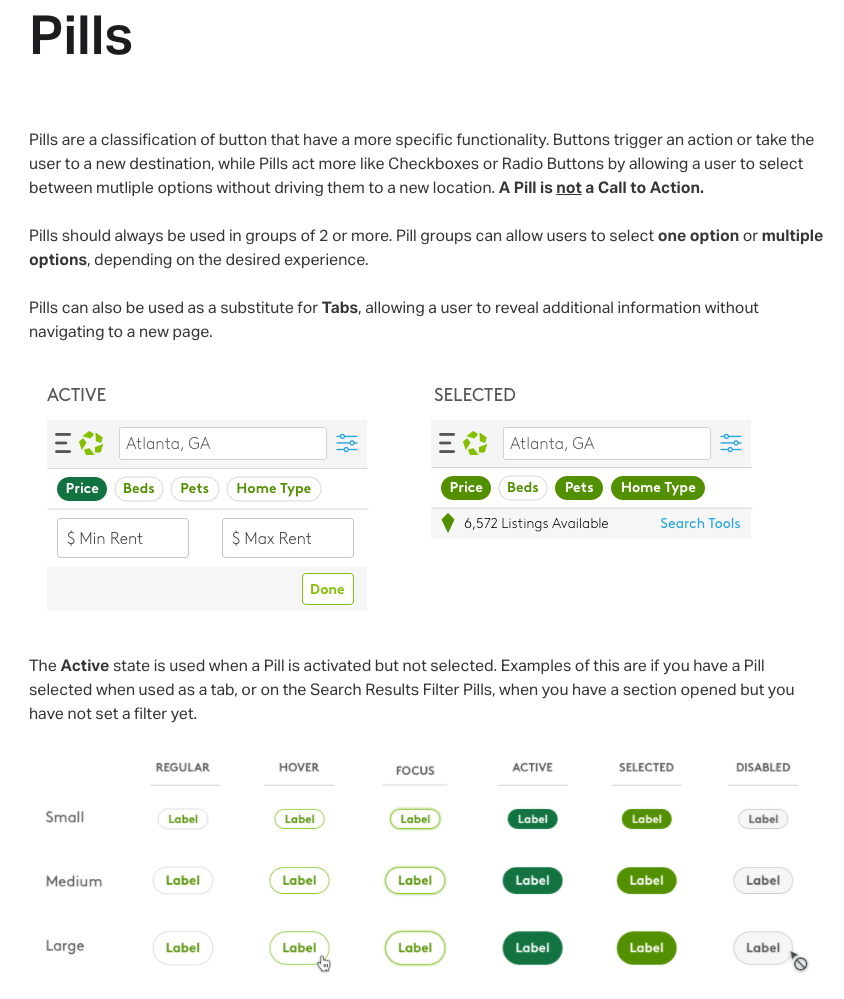Viewport: 844px width, 999px height.
Task: Expand Pets pill in ACTIVE example
Action: tap(195, 489)
